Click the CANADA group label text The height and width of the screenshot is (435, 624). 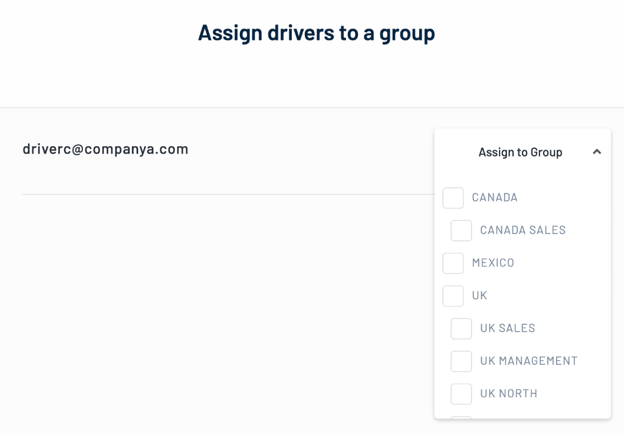coord(495,198)
